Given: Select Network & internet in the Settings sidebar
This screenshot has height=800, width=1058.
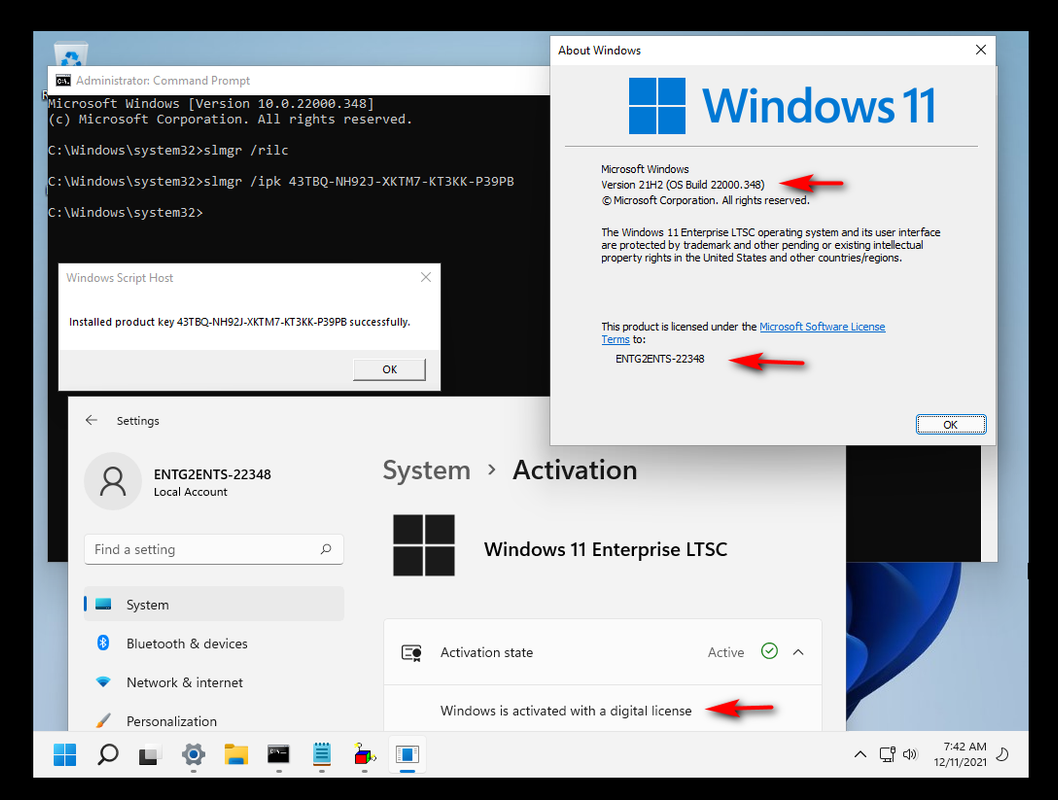Looking at the screenshot, I should point(214,683).
